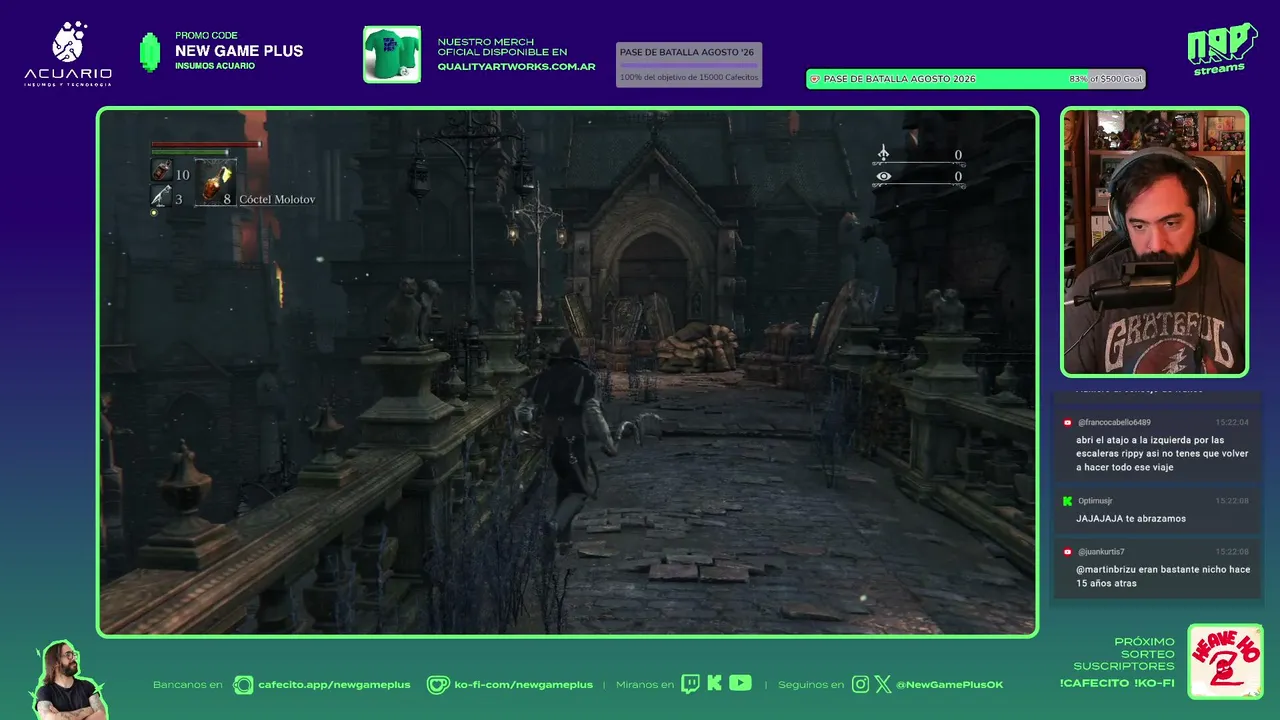Click the message mentioning @martinbrizu
This screenshot has width=1280, height=720.
1163,576
